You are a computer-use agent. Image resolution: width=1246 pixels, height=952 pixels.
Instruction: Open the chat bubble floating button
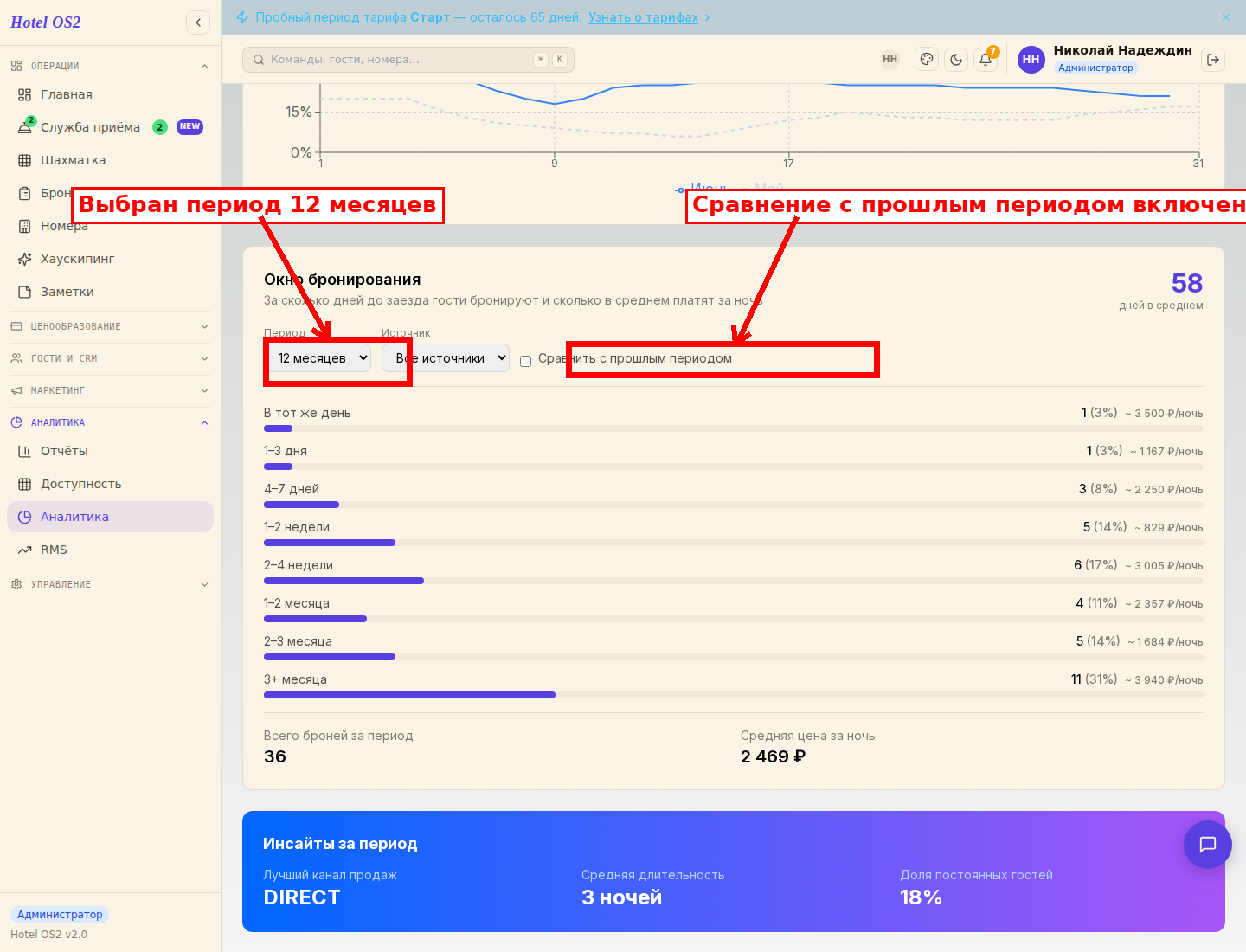1208,844
